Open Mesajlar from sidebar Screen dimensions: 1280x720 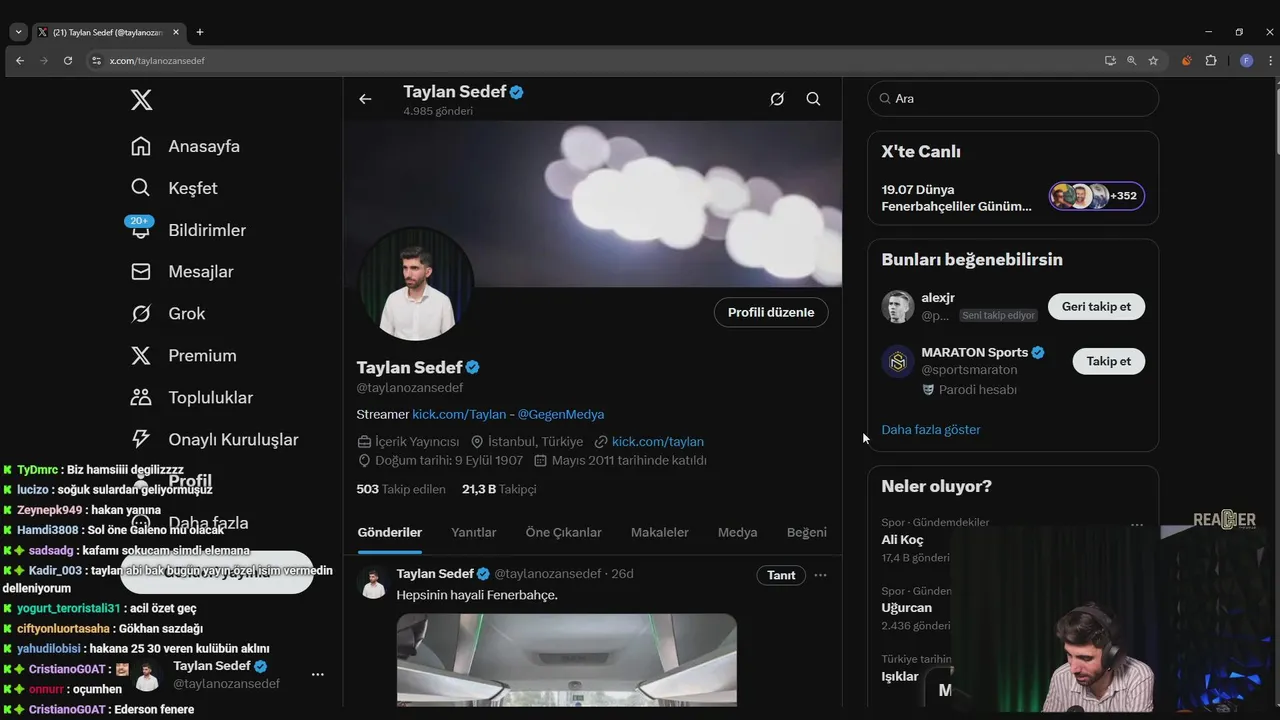182,272
